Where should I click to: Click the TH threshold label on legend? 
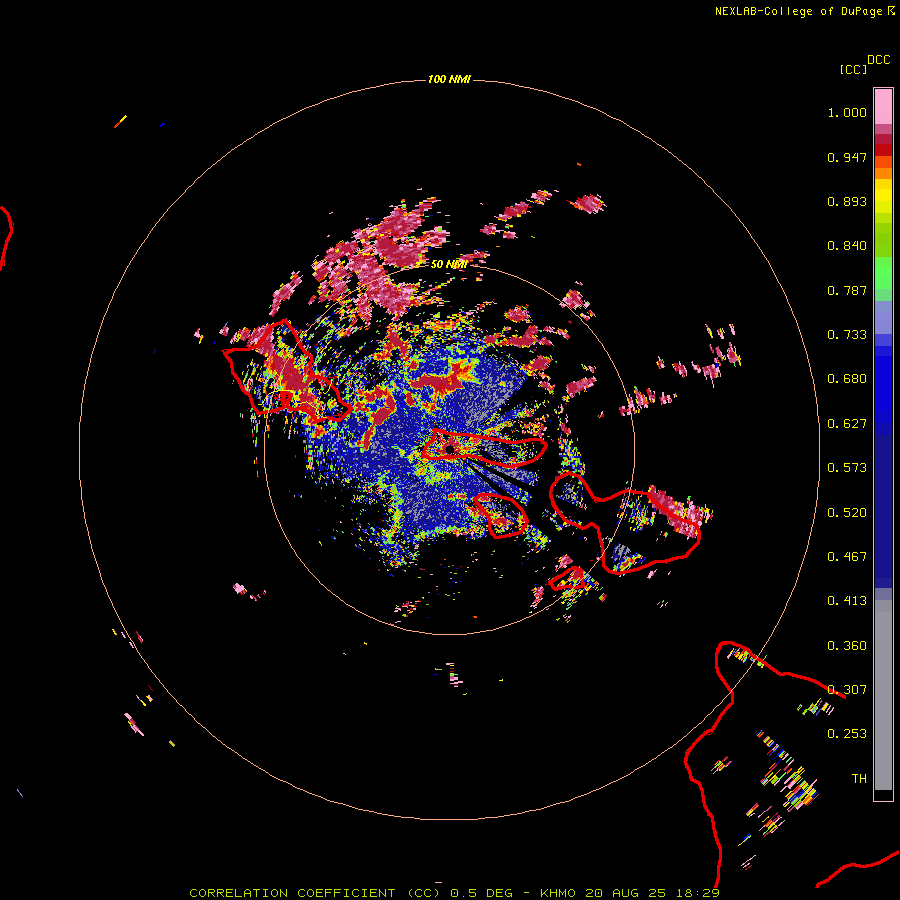(859, 779)
